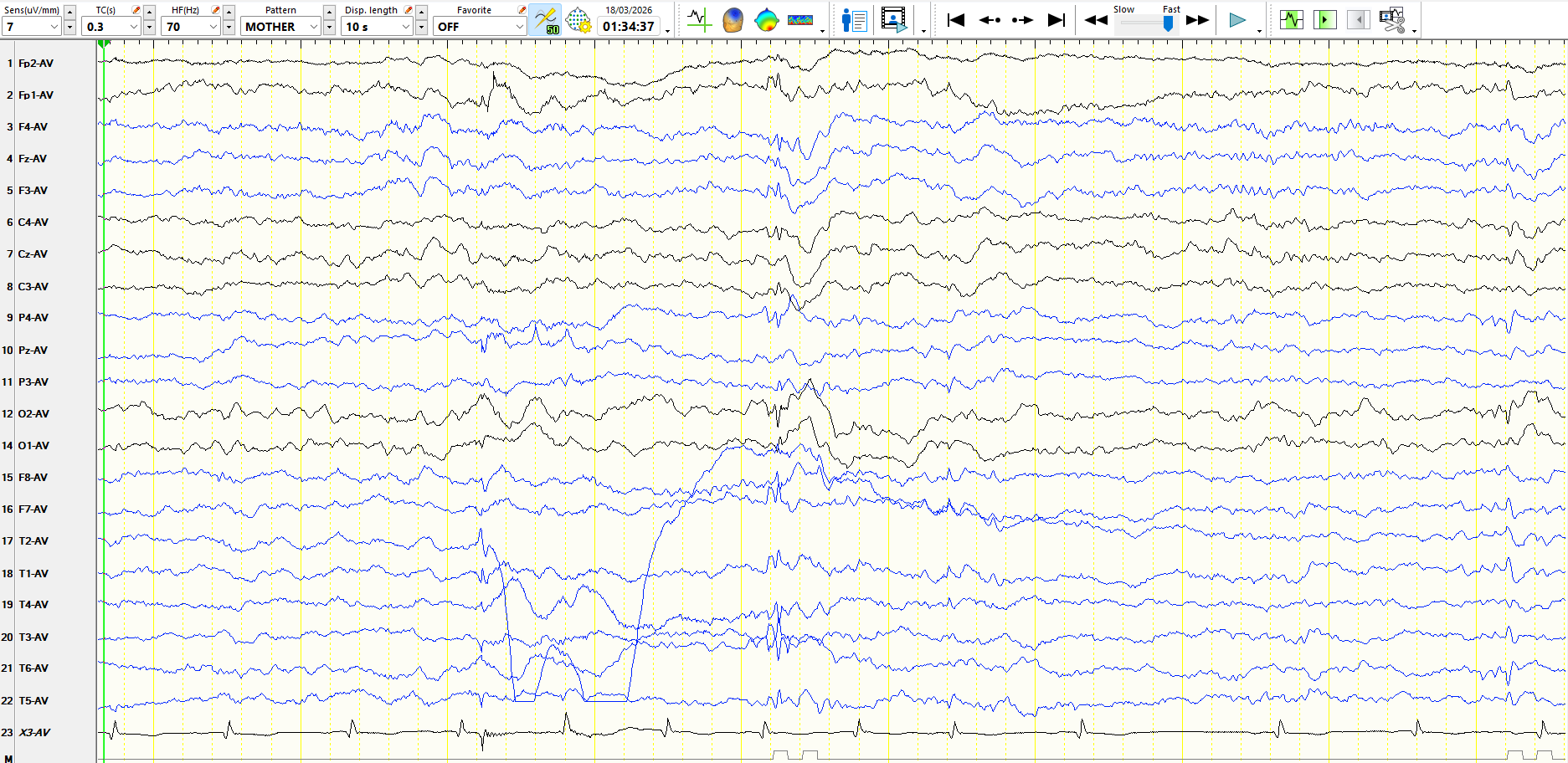
Task: Open the patient information panel
Action: (854, 20)
